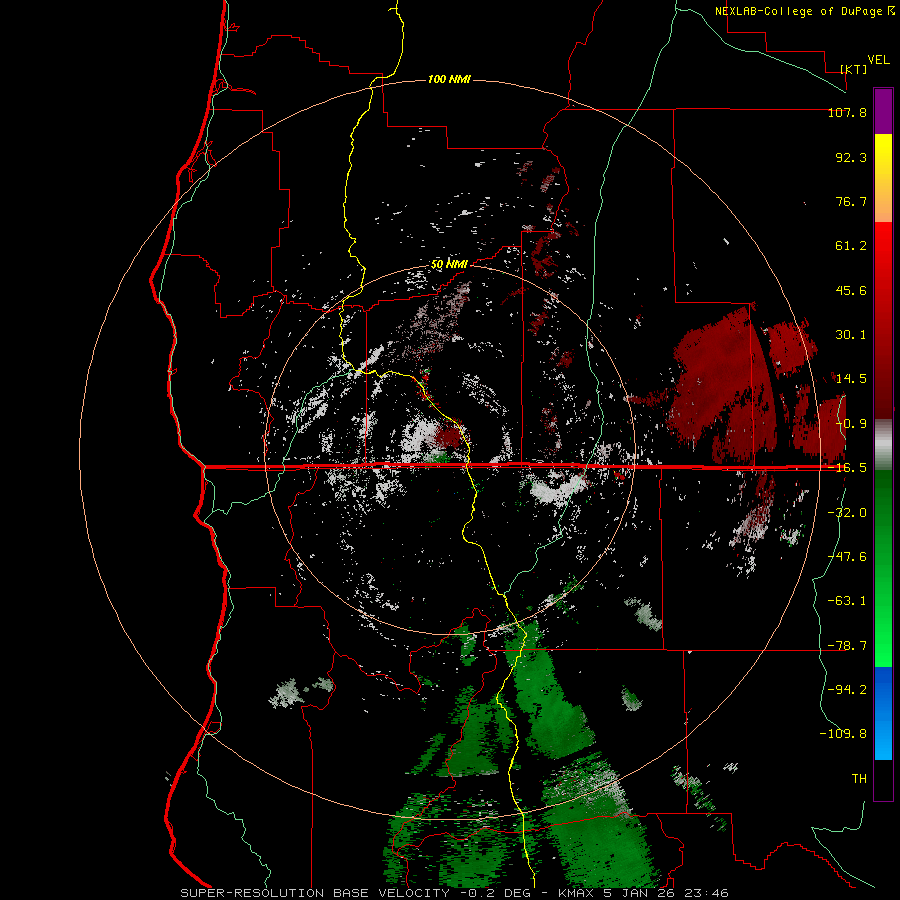Click the NEXLAB-College of DuPage title text
The width and height of the screenshot is (900, 900).
click(x=798, y=11)
